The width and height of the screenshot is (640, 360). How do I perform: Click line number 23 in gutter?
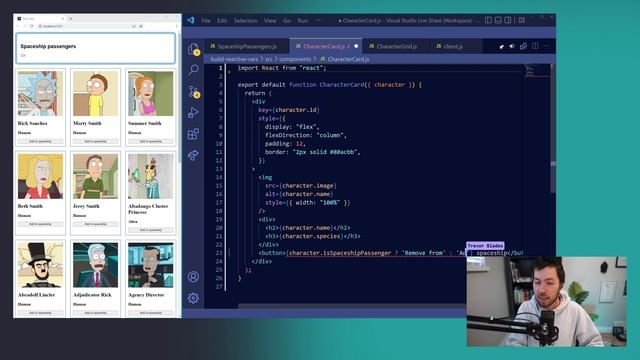pos(219,253)
